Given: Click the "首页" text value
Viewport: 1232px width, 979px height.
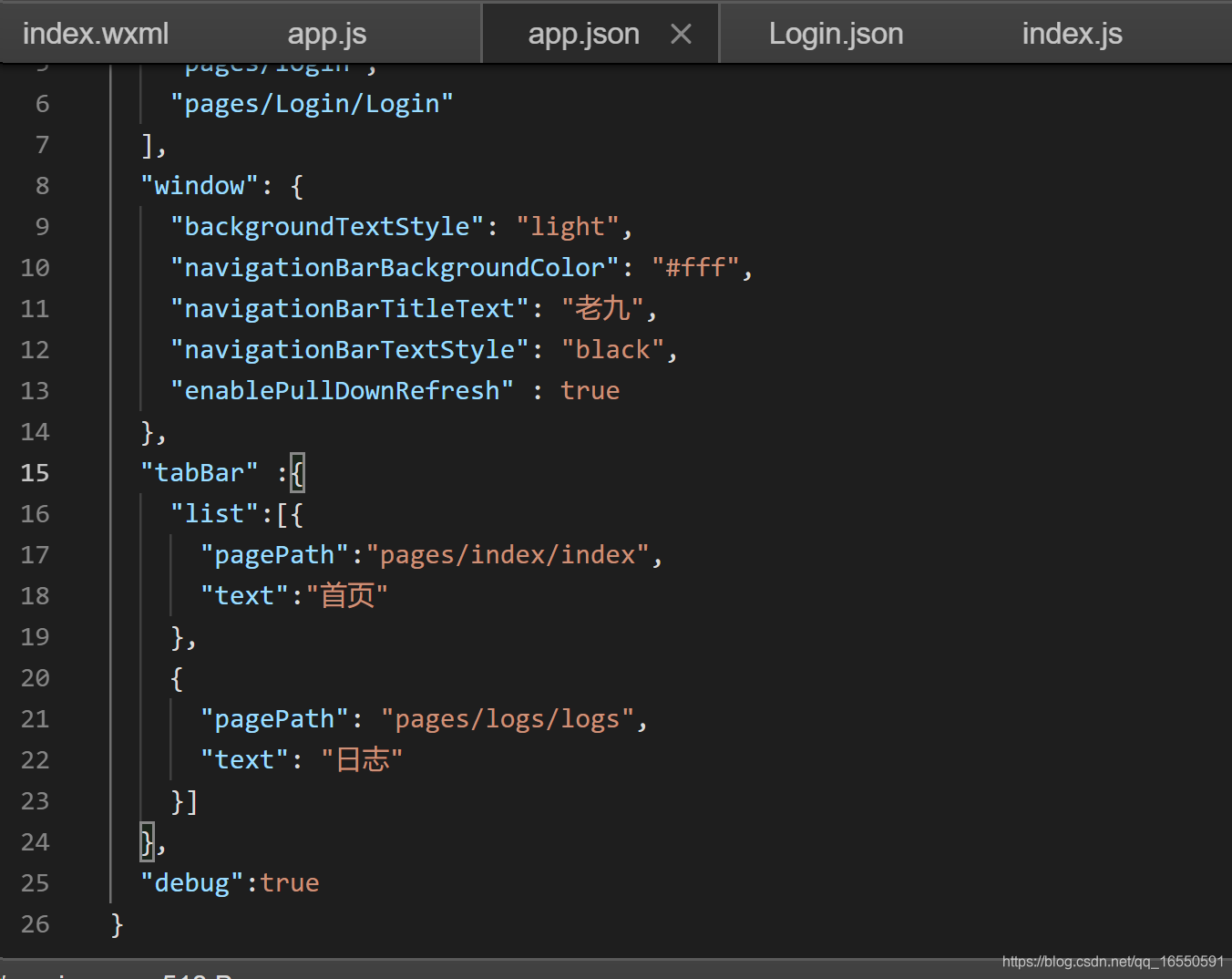Looking at the screenshot, I should [x=347, y=596].
